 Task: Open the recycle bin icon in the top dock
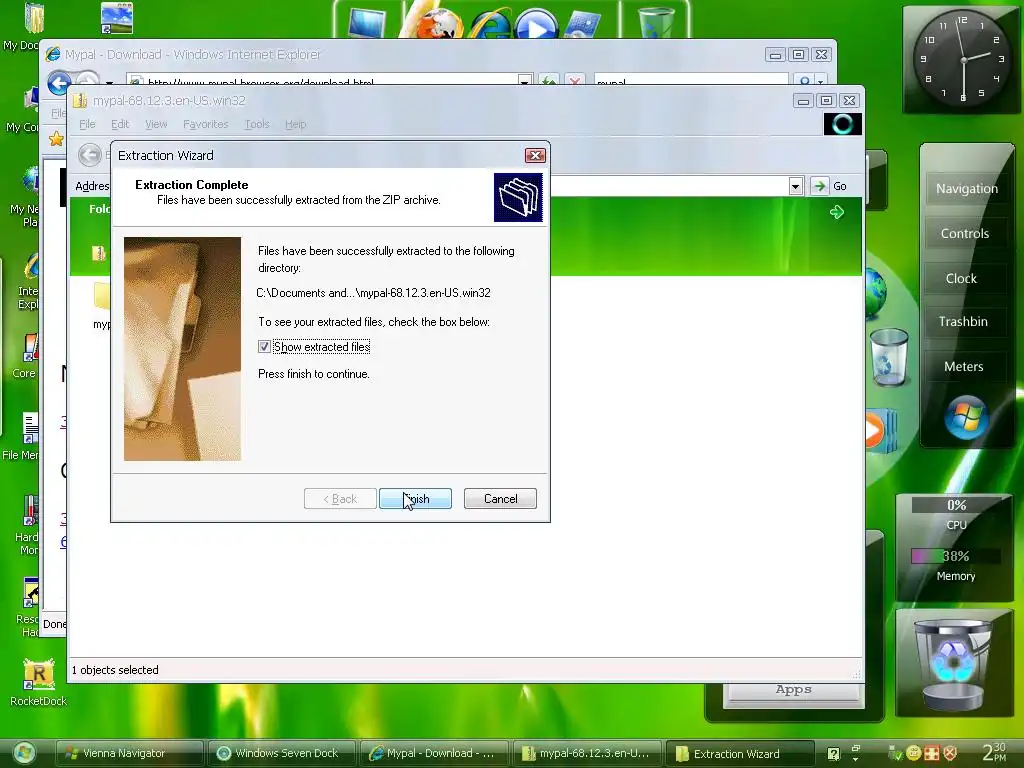click(x=655, y=22)
